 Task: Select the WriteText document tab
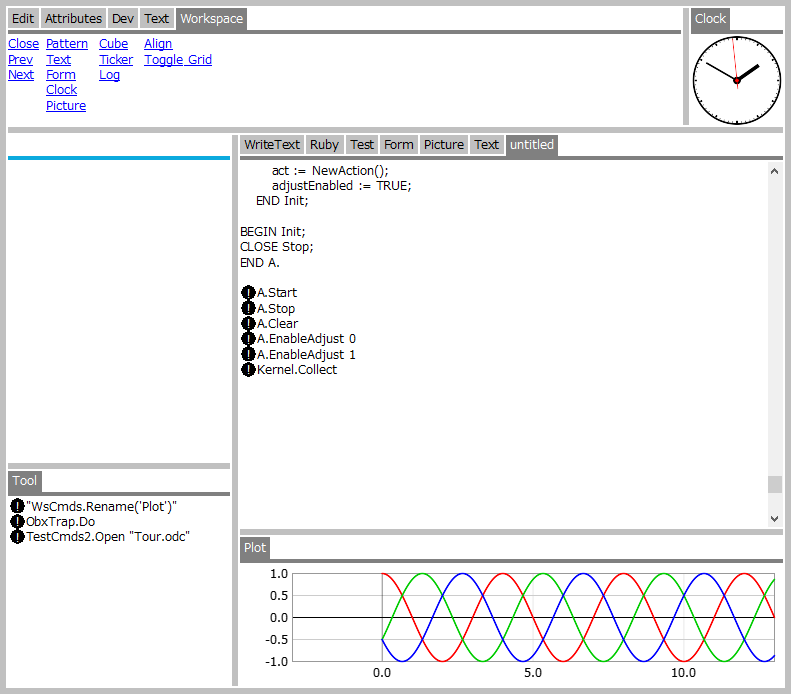pos(272,145)
